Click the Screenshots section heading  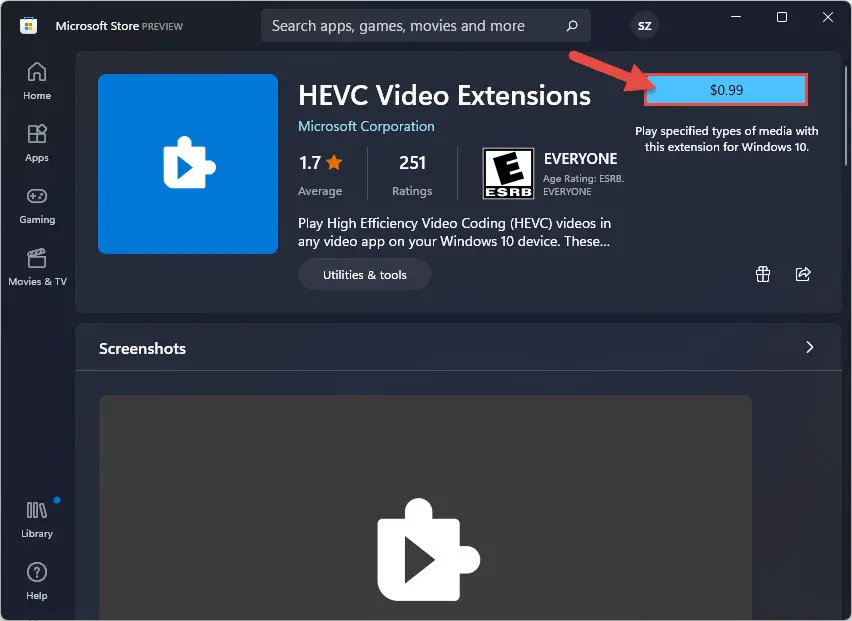tap(142, 348)
